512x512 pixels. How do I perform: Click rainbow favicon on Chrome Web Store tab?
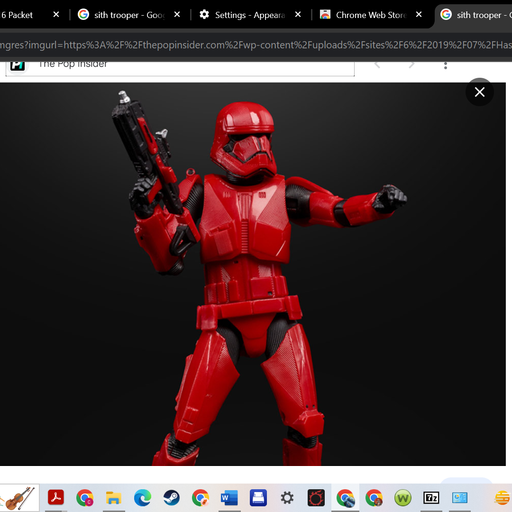(x=325, y=14)
